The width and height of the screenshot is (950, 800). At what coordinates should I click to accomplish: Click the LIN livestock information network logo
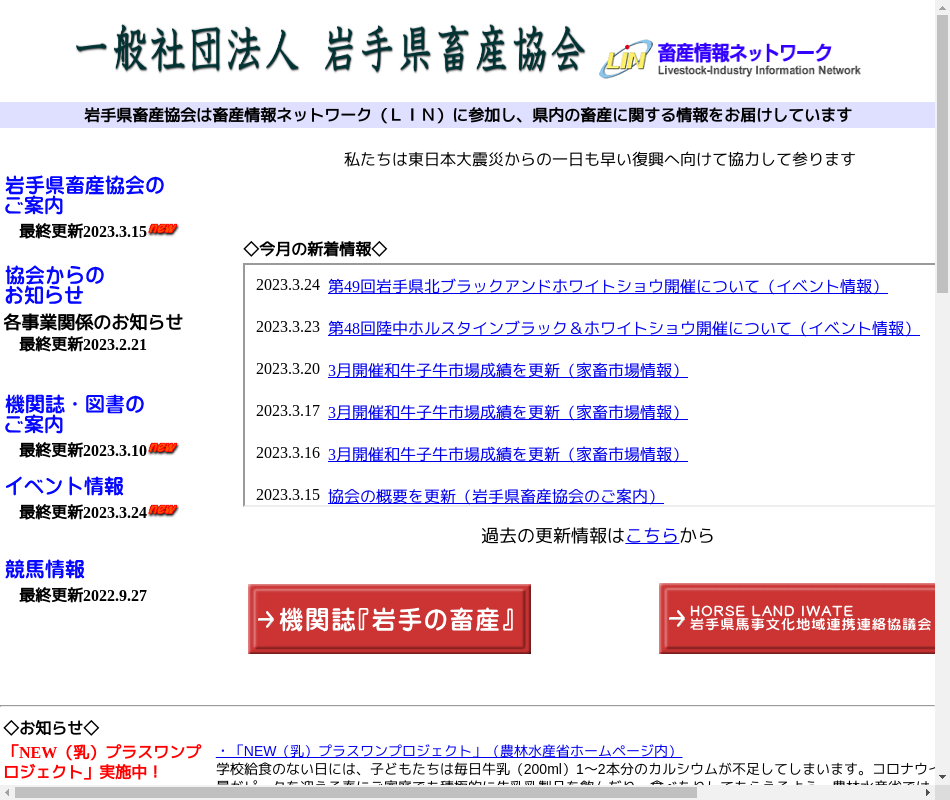[x=730, y=59]
